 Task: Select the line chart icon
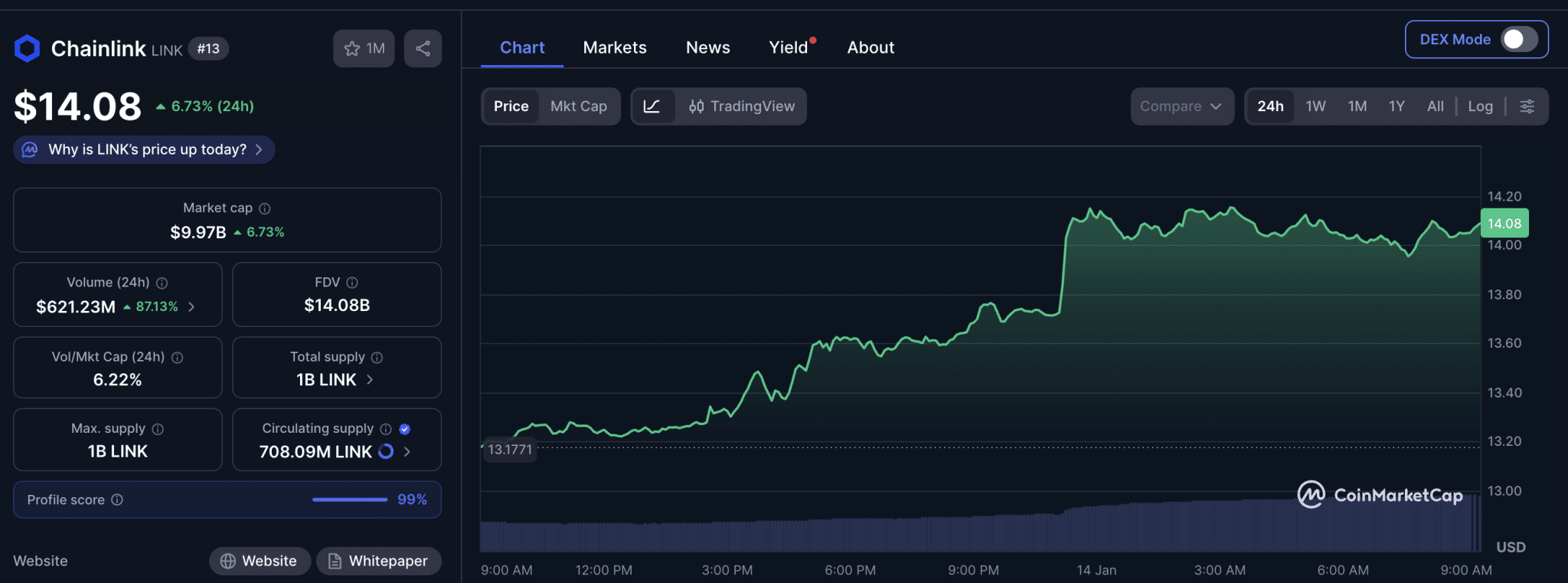[652, 106]
